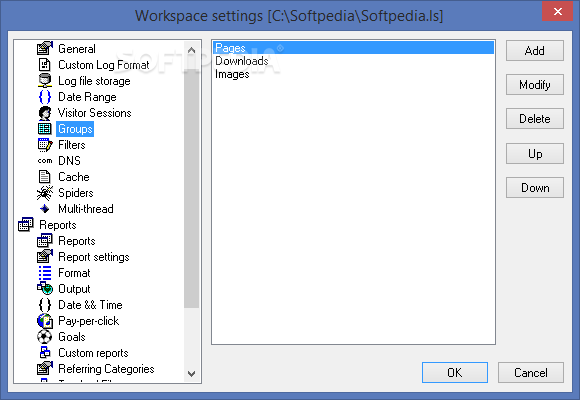The image size is (580, 400).
Task: Click the Output icon
Action: [45, 288]
